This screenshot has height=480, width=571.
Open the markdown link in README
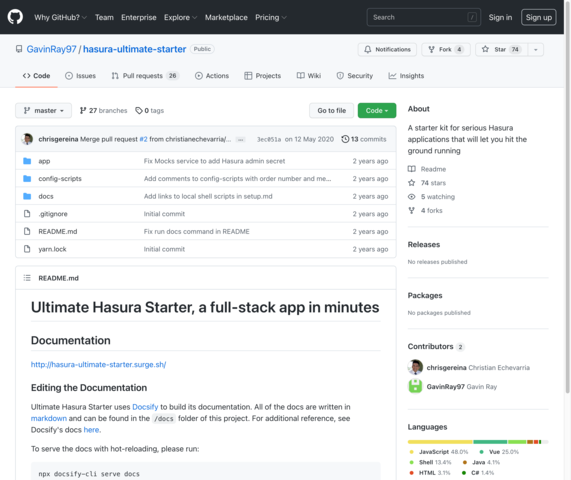click(x=49, y=418)
